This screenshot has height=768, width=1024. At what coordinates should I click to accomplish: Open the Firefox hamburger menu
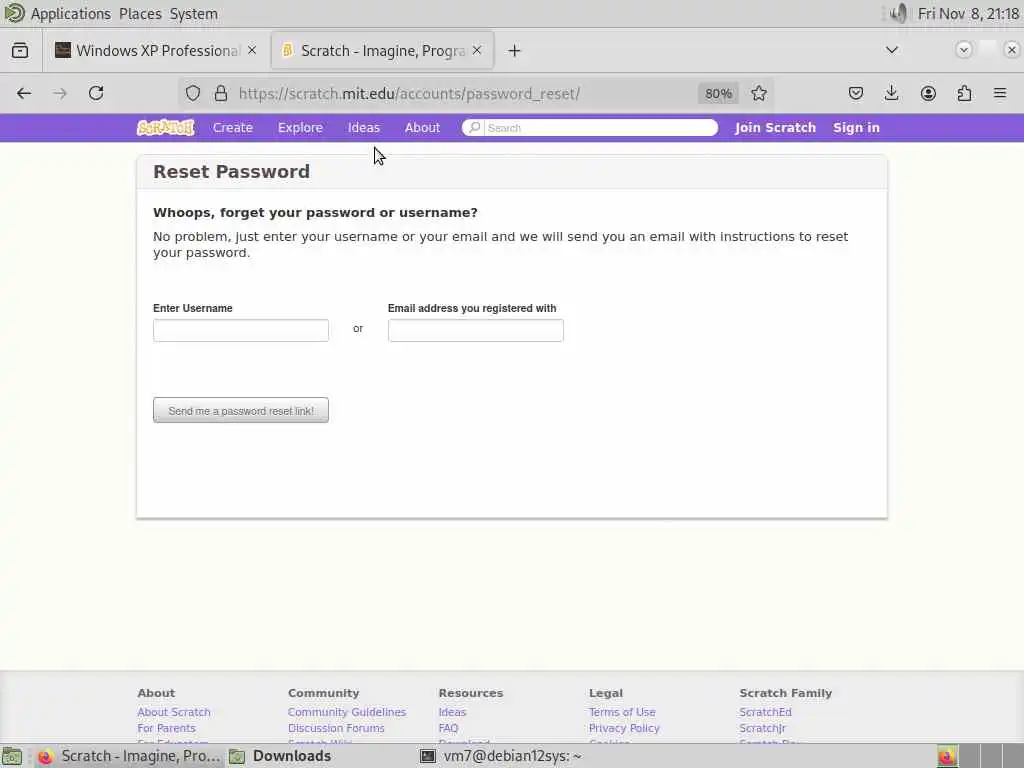(1000, 93)
